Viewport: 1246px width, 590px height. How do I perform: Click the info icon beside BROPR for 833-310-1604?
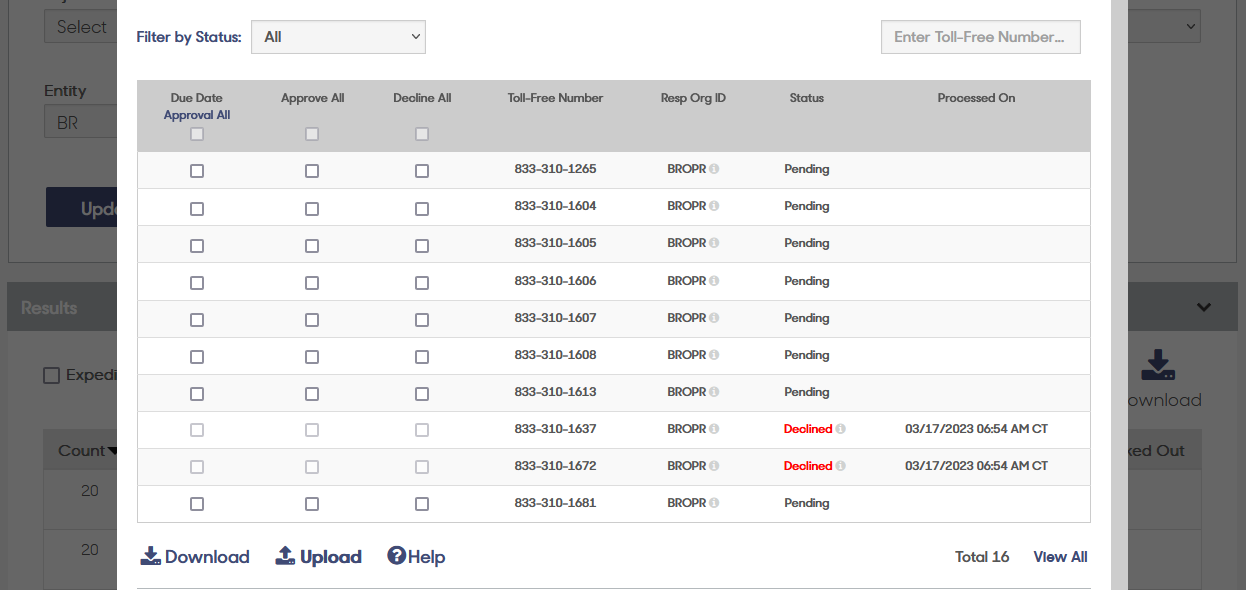716,206
